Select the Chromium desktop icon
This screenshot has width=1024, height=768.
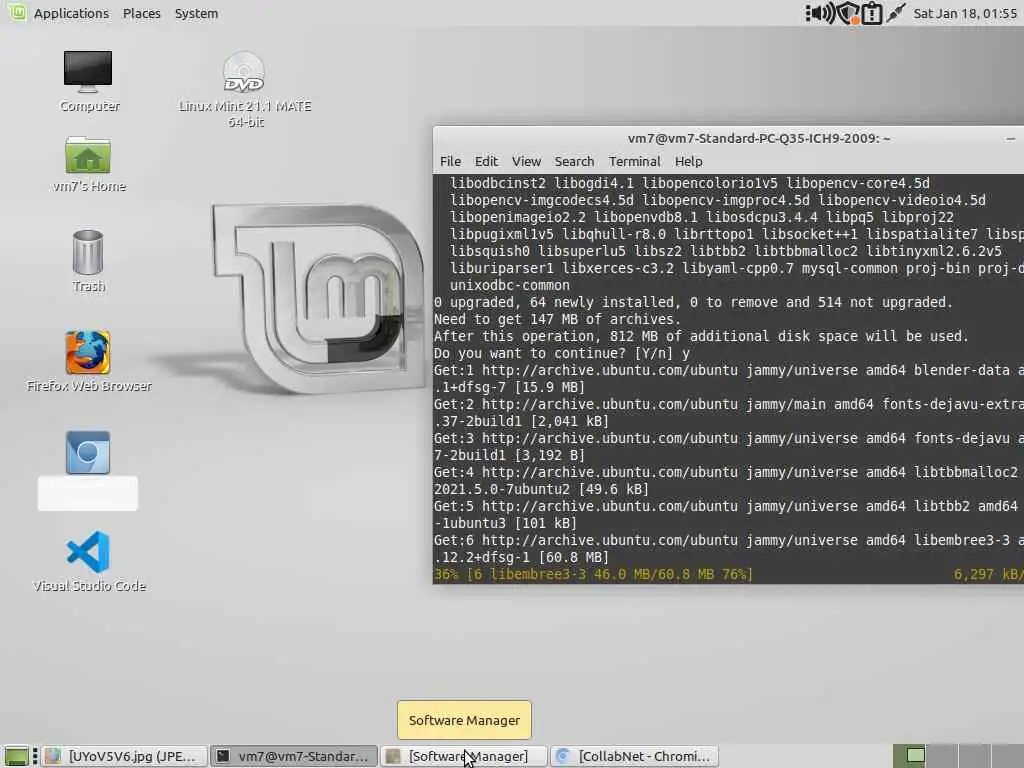coord(88,470)
